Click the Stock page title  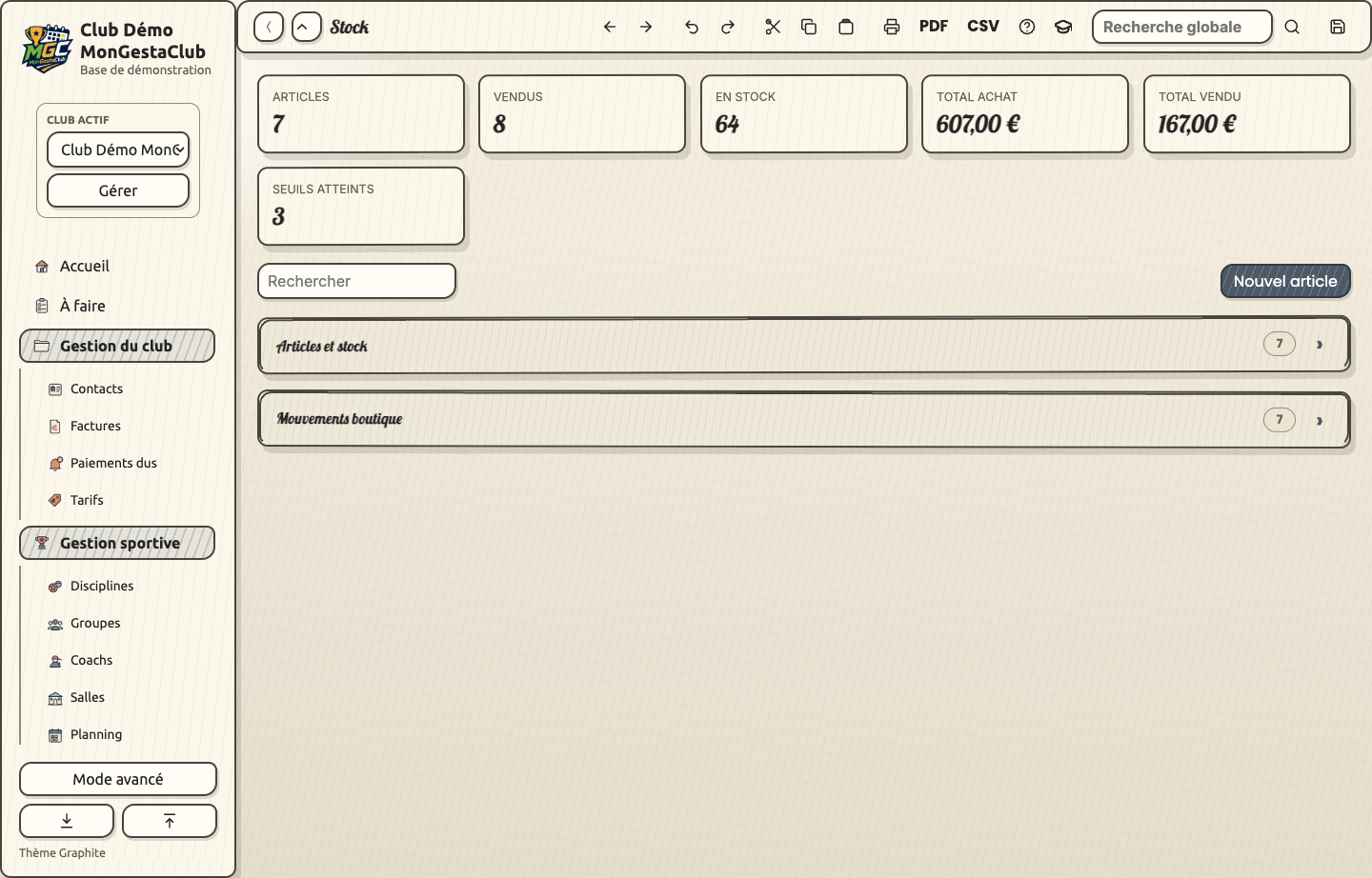click(x=350, y=28)
